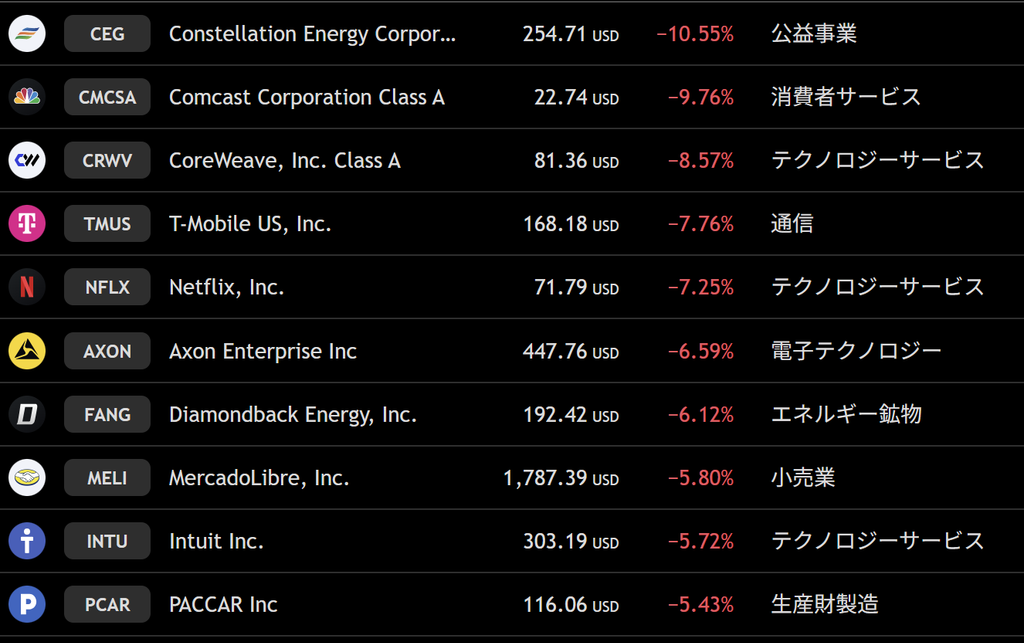Select the TMUS ticker badge
1024x643 pixels.
pyautogui.click(x=107, y=223)
